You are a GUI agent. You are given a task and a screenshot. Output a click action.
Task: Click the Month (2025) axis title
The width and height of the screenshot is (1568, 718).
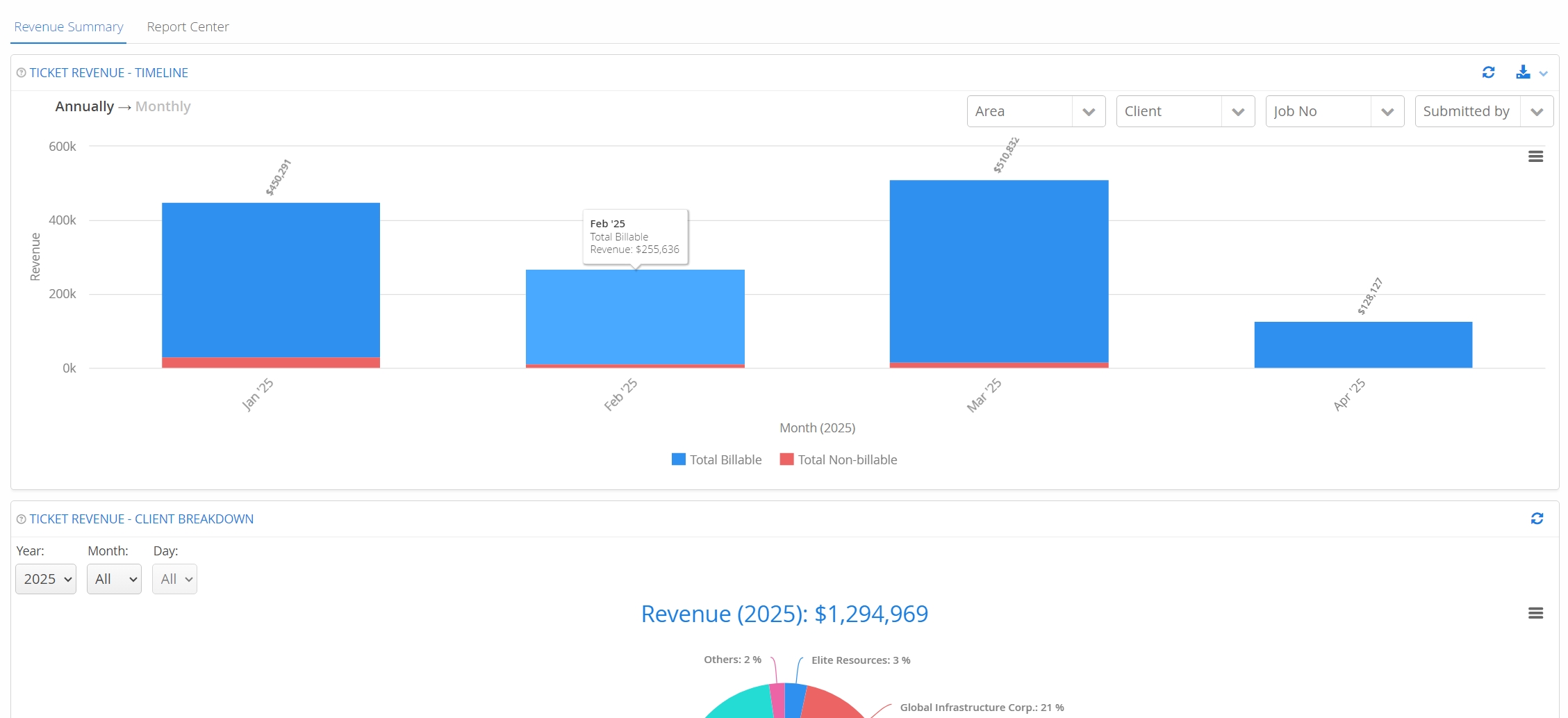tap(817, 428)
